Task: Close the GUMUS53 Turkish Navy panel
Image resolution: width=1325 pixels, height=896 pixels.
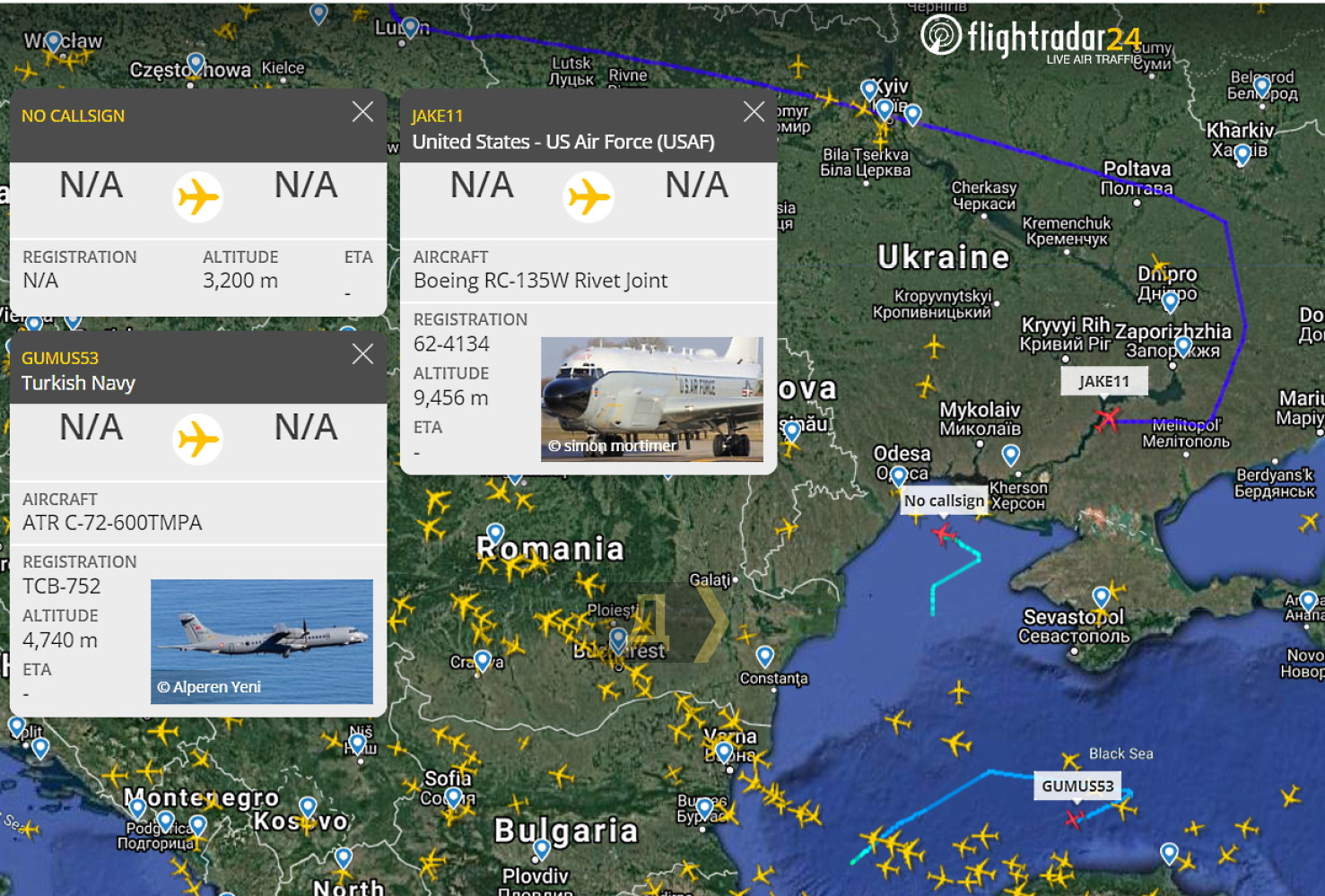Action: 362,353
